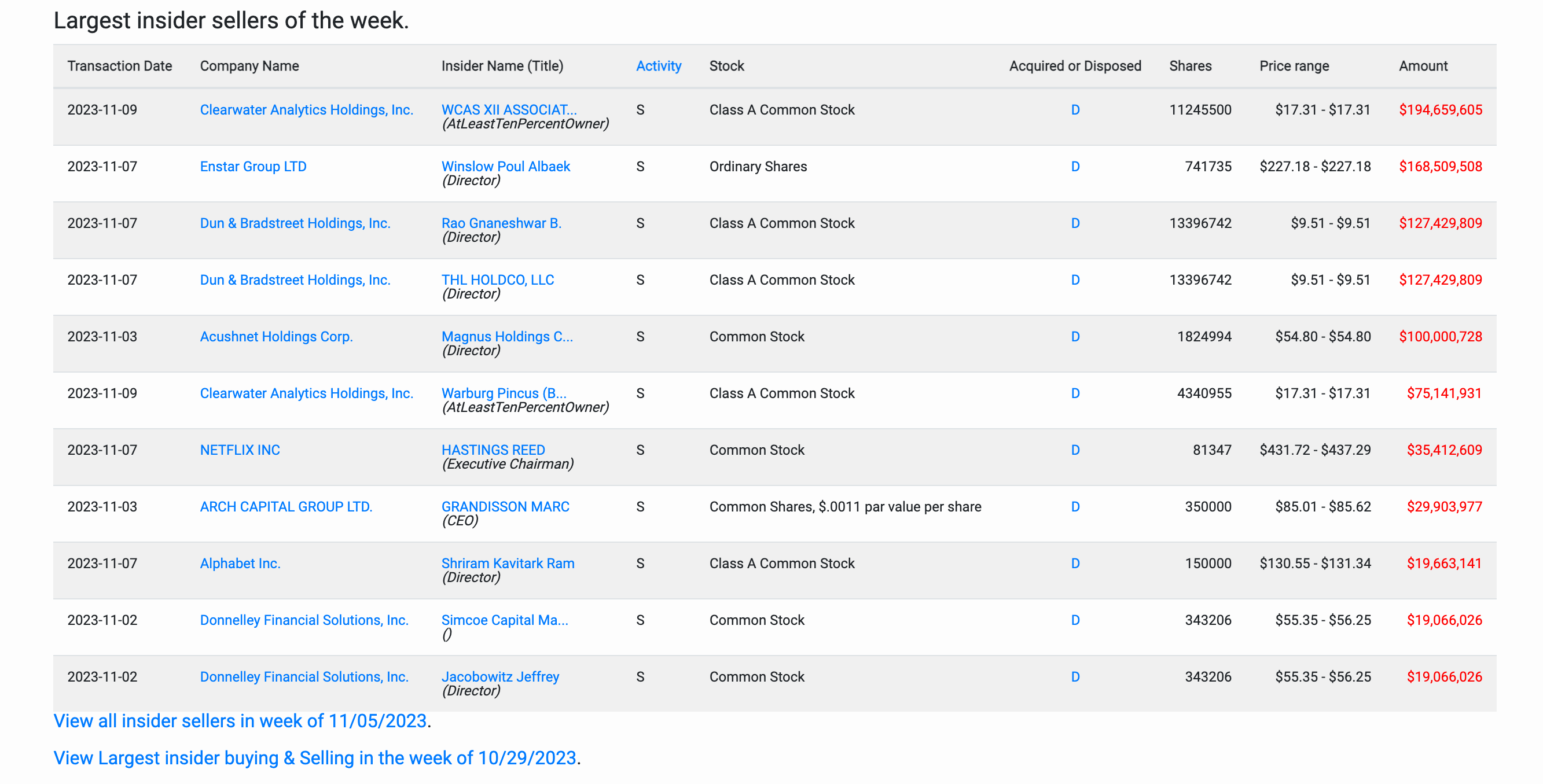View all insider sellers week of 11/05/2023
Viewport: 1543px width, 784px height.
[x=240, y=721]
